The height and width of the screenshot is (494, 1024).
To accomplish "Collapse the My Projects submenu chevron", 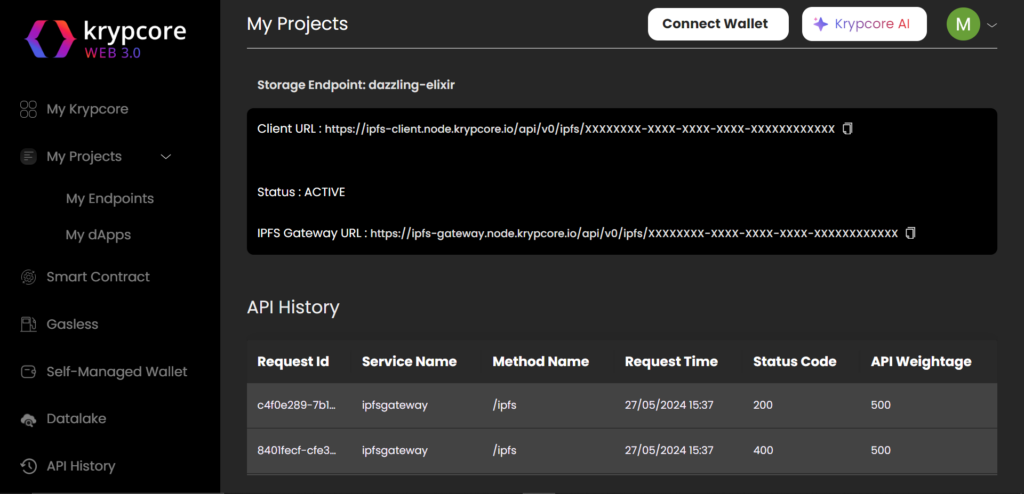I will 166,157.
